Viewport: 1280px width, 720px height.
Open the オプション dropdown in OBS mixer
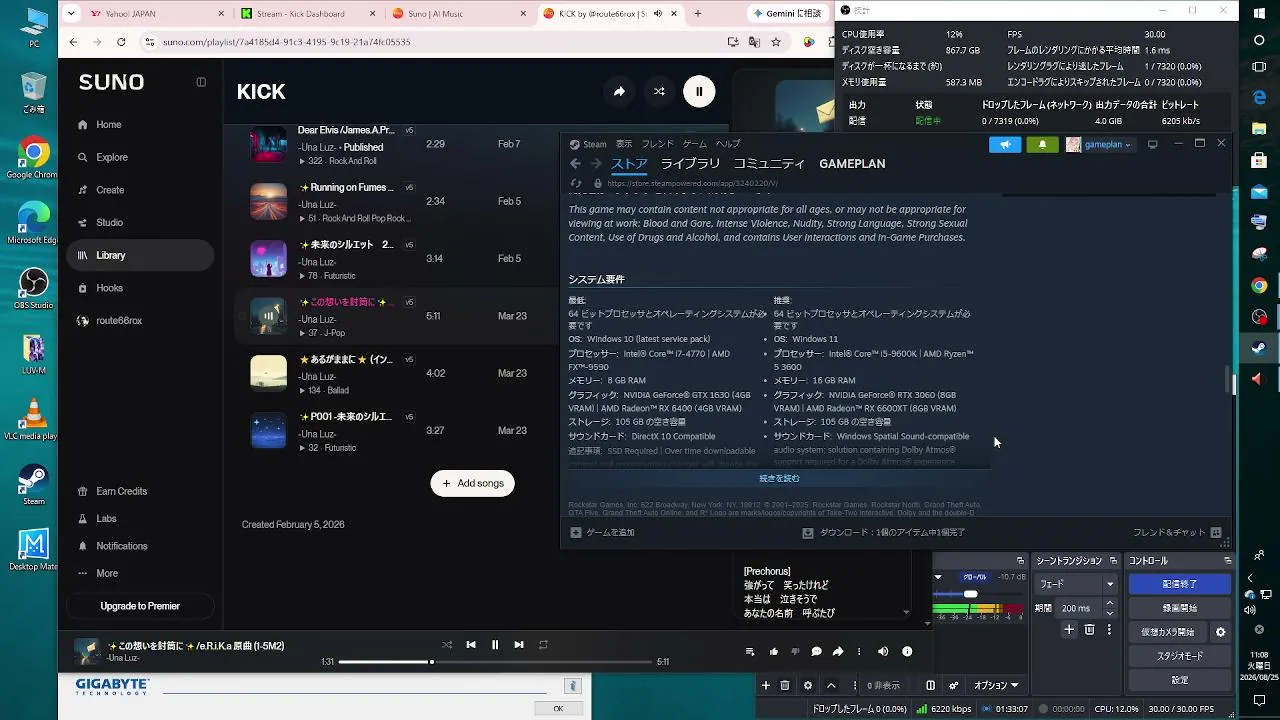pyautogui.click(x=996, y=685)
